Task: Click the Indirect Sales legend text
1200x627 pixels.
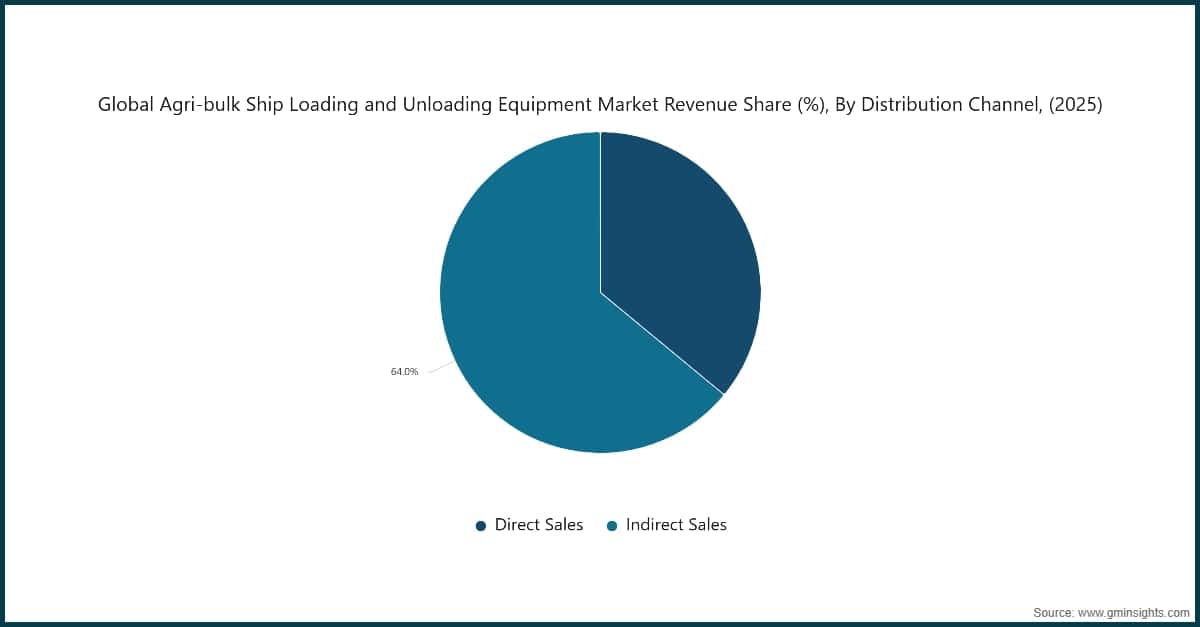Action: coord(676,524)
